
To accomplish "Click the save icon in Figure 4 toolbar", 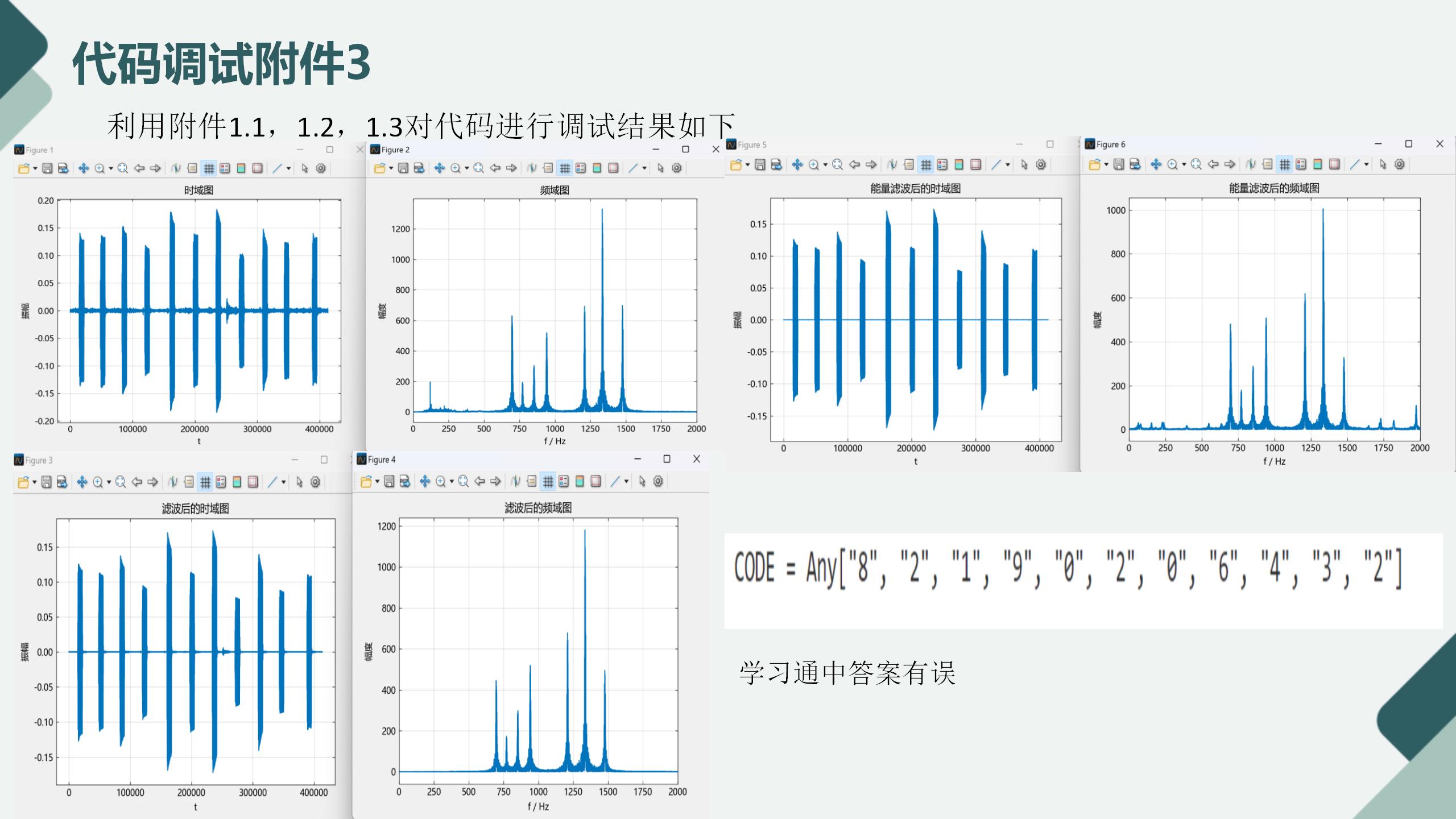I will (389, 482).
